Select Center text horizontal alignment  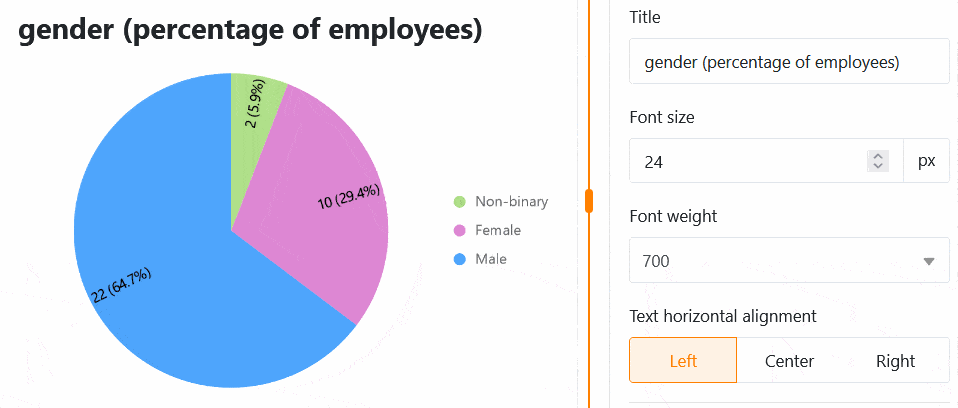[789, 361]
